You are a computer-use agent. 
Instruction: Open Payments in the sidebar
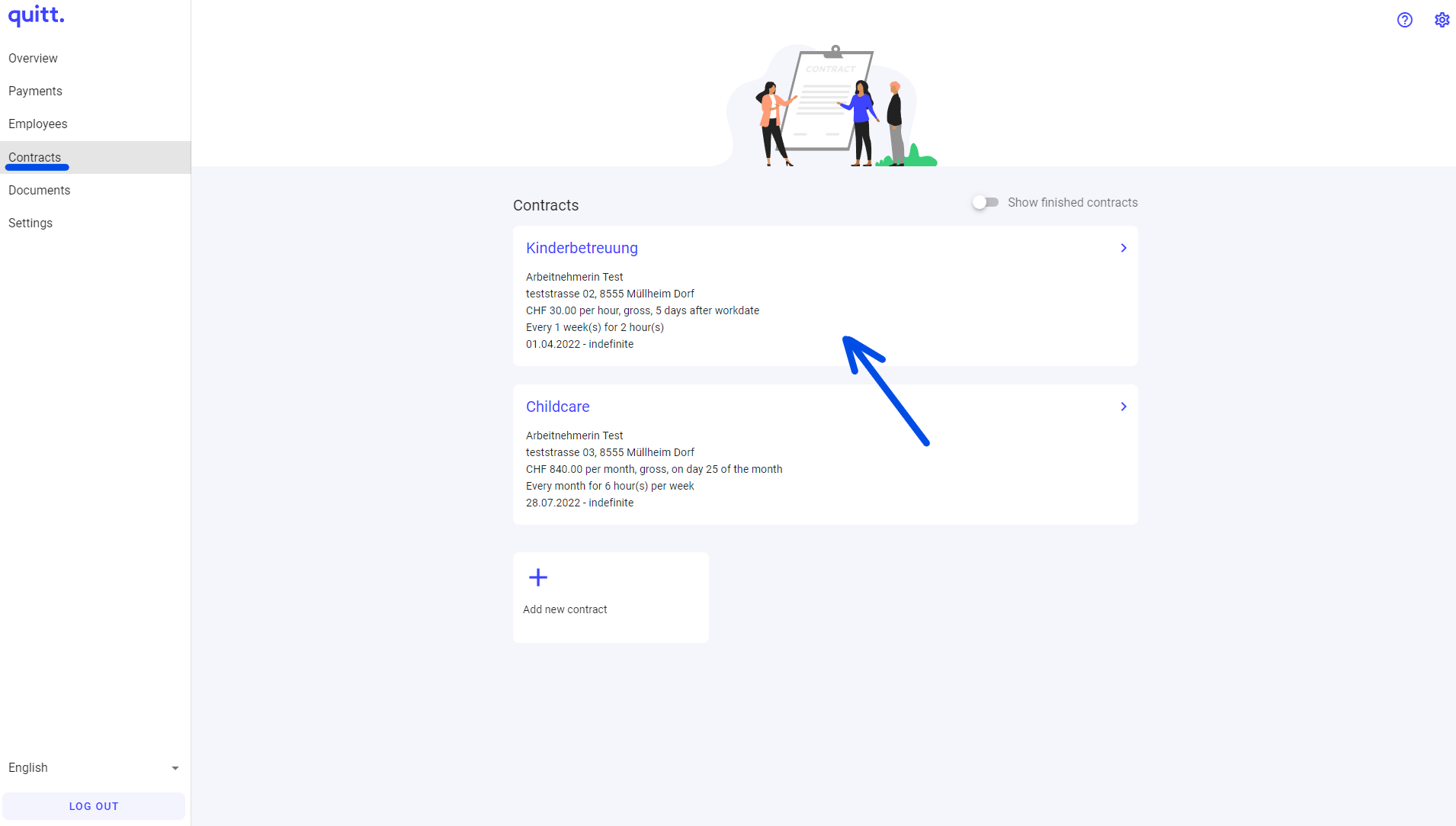pos(35,92)
